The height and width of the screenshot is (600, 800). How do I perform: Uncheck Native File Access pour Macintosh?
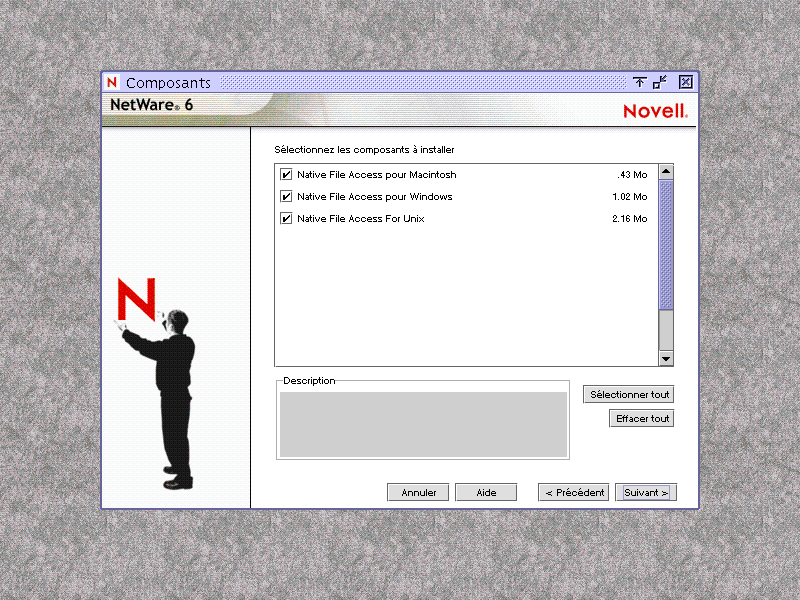(x=286, y=174)
